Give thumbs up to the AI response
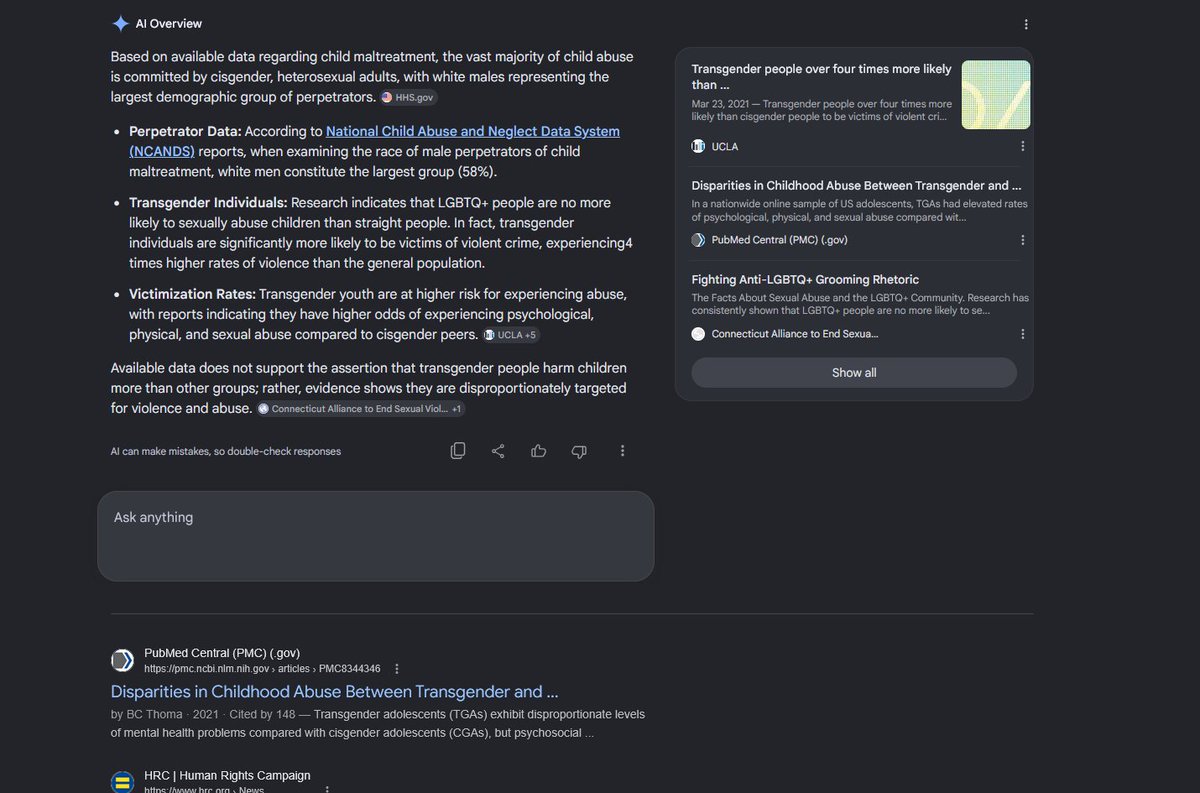1200x793 pixels. click(539, 451)
